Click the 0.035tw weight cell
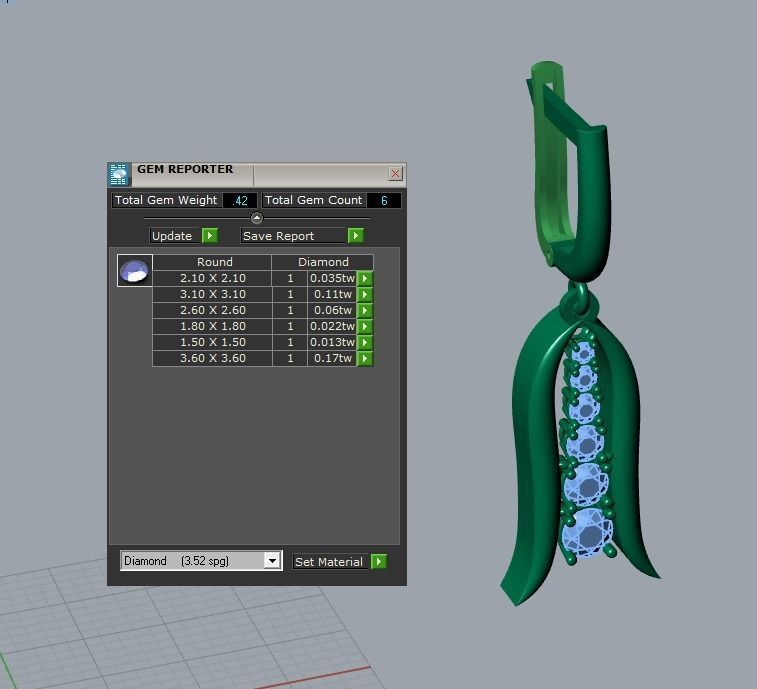This screenshot has width=757, height=689. (x=332, y=278)
